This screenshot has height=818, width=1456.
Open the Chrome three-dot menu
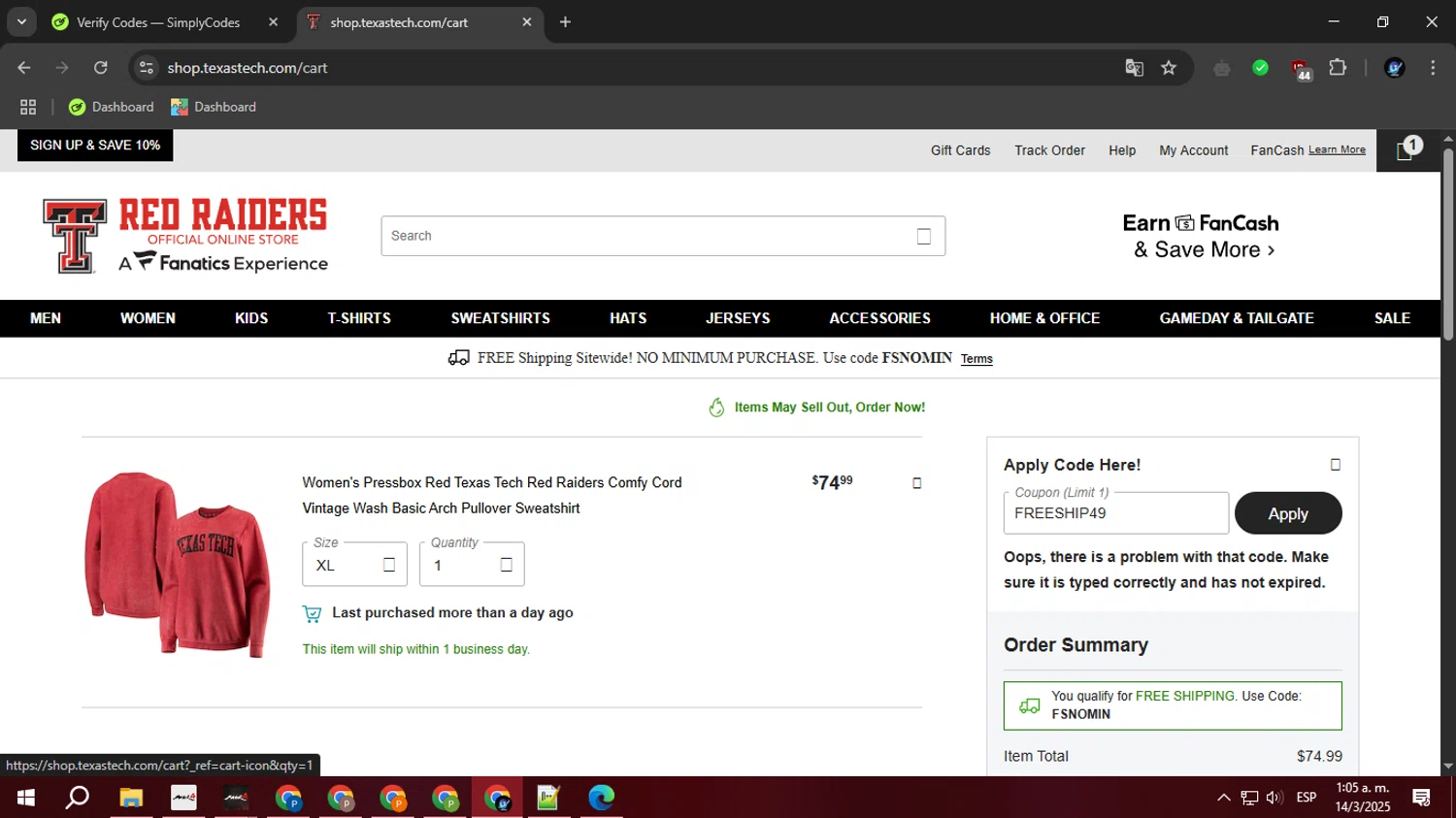tap(1433, 68)
